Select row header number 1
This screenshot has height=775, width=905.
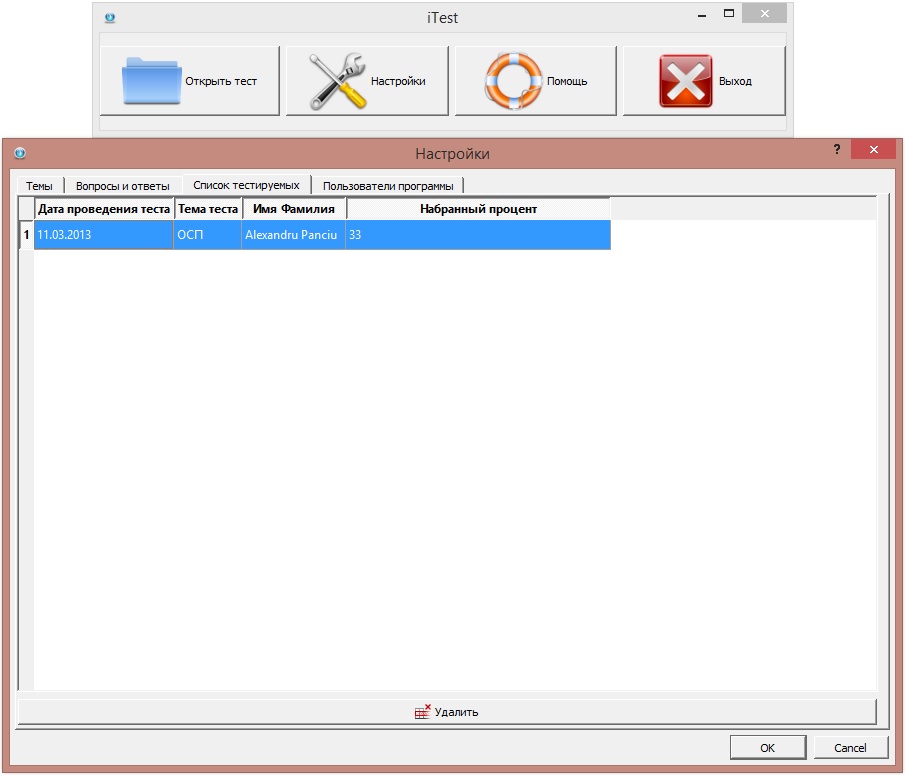[27, 235]
